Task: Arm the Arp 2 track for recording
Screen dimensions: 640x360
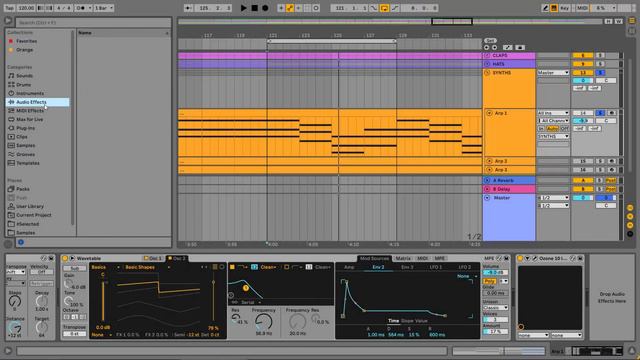Action: click(x=611, y=161)
